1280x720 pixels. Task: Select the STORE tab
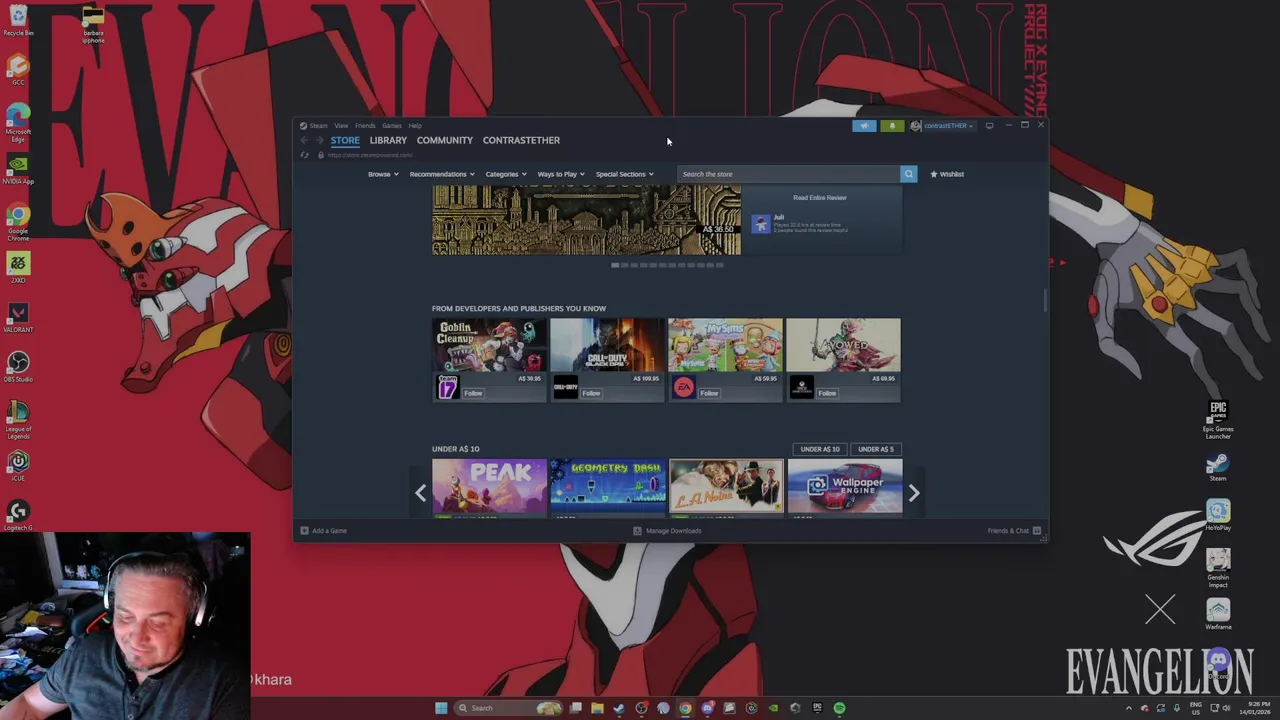pos(345,140)
